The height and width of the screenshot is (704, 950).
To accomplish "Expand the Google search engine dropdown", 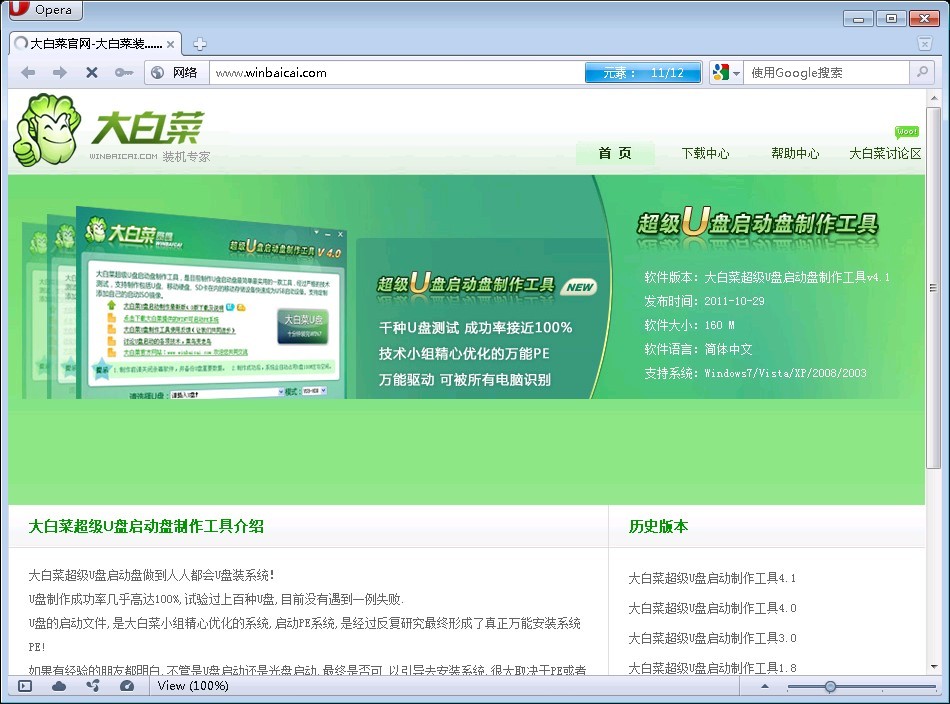I will [726, 72].
